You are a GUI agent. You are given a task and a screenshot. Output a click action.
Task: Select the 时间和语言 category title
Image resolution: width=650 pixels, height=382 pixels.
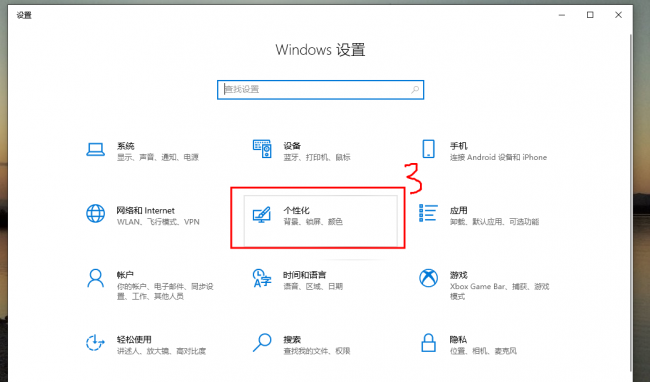coord(305,275)
